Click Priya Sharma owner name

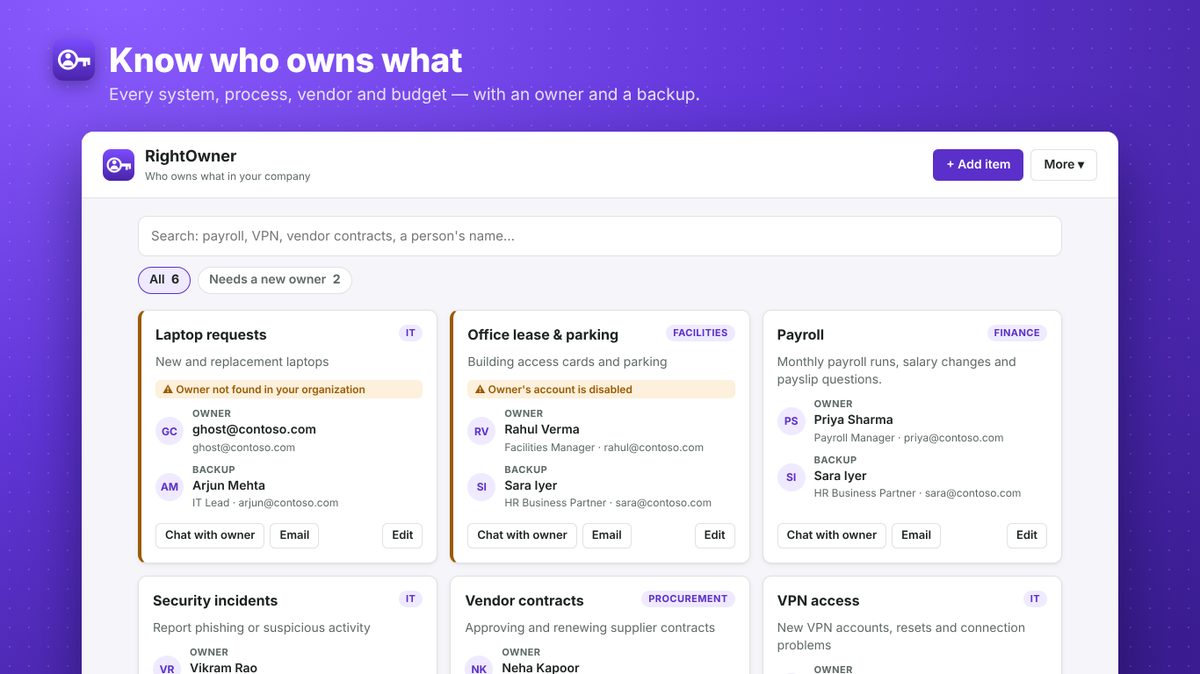pos(853,420)
